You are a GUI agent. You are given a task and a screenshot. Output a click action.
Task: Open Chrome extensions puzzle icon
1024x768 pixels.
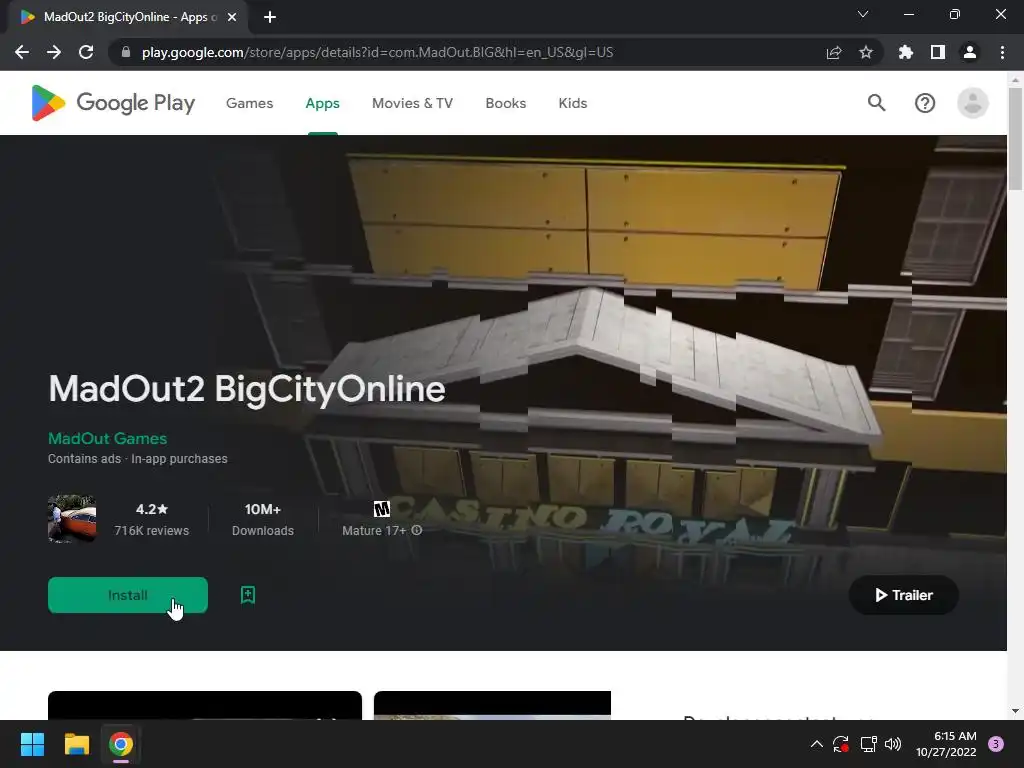(x=905, y=52)
